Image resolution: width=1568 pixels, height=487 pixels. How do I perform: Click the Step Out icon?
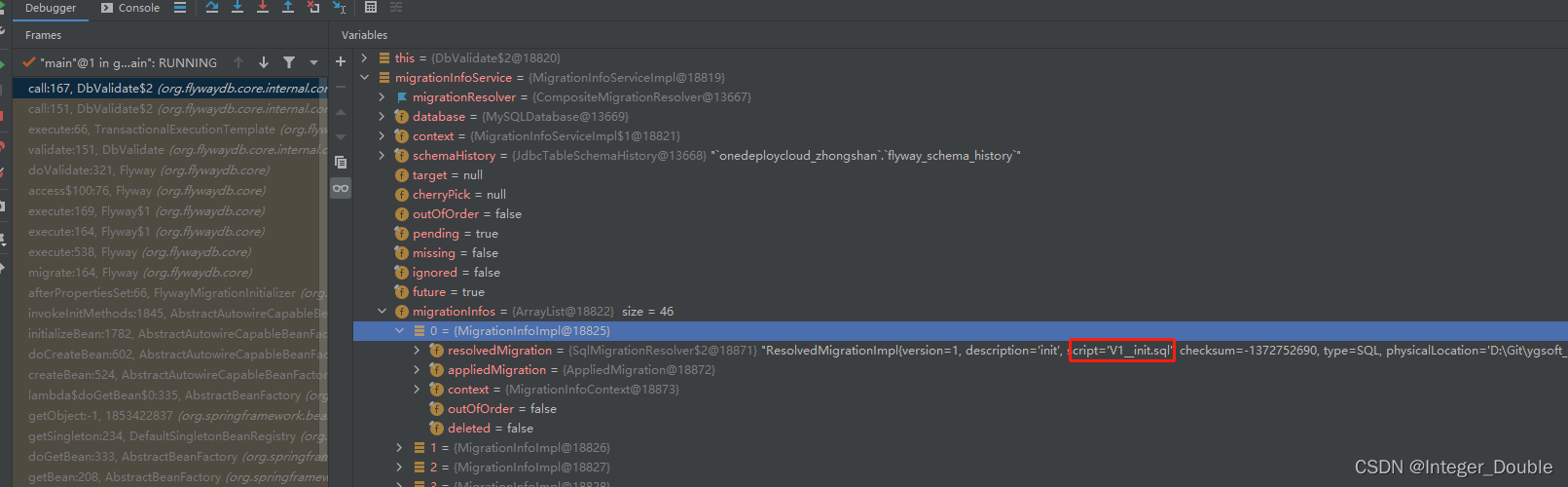coord(288,8)
